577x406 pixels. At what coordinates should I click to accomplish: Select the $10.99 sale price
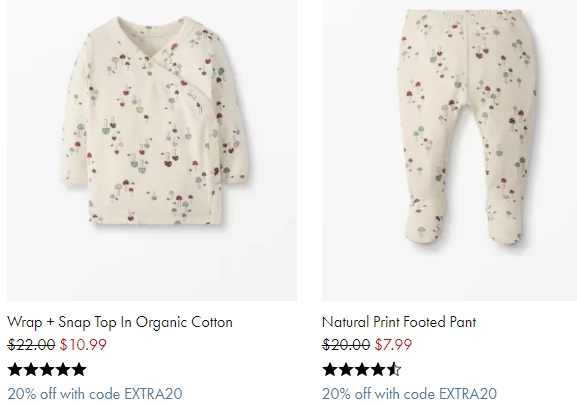84,345
